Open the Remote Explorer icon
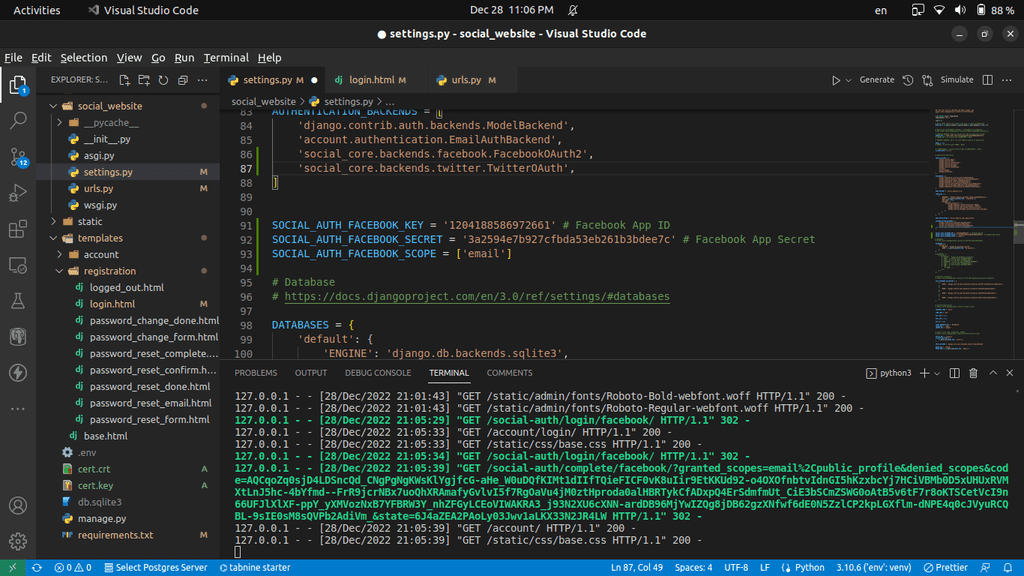 (18, 265)
